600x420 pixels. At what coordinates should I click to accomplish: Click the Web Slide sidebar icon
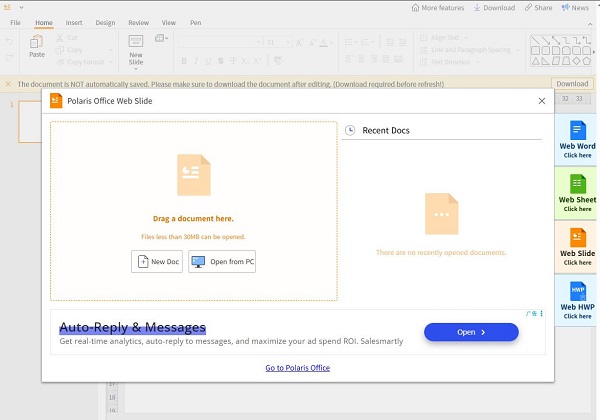pos(577,238)
